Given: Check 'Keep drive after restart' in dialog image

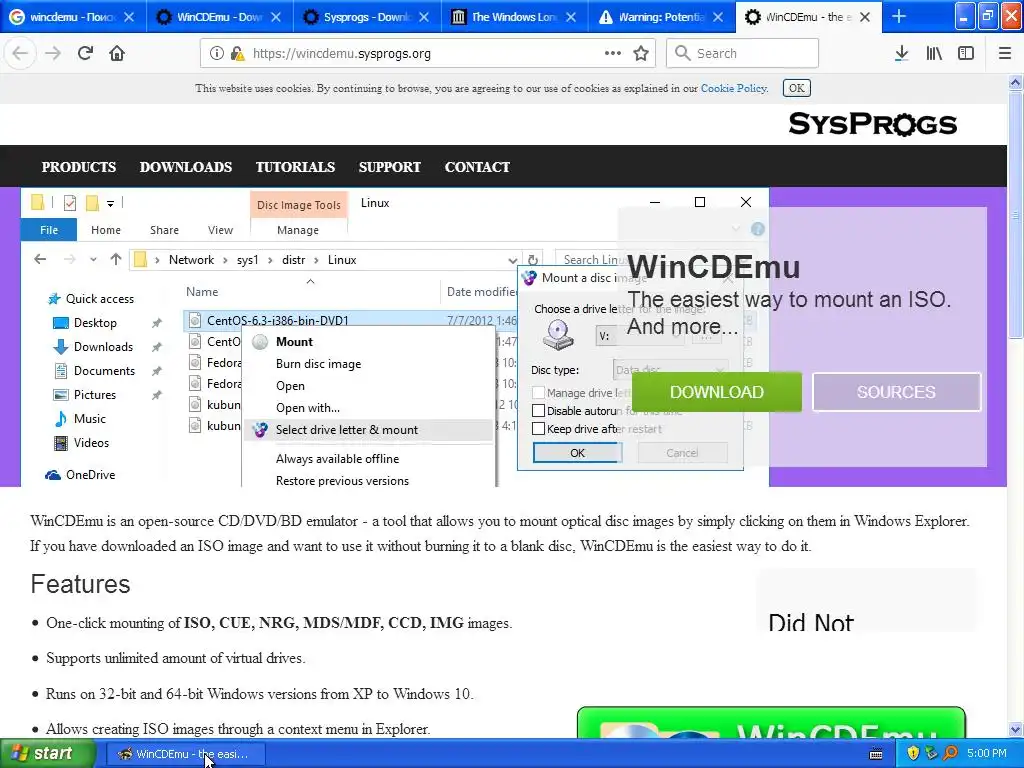Looking at the screenshot, I should click(x=538, y=429).
